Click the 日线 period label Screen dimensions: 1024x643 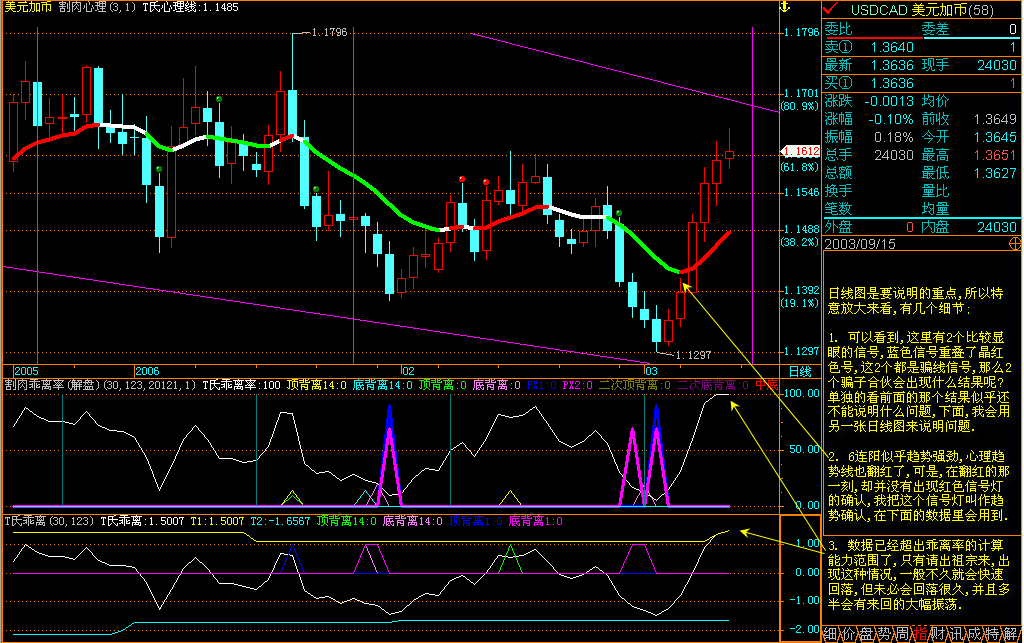click(799, 371)
